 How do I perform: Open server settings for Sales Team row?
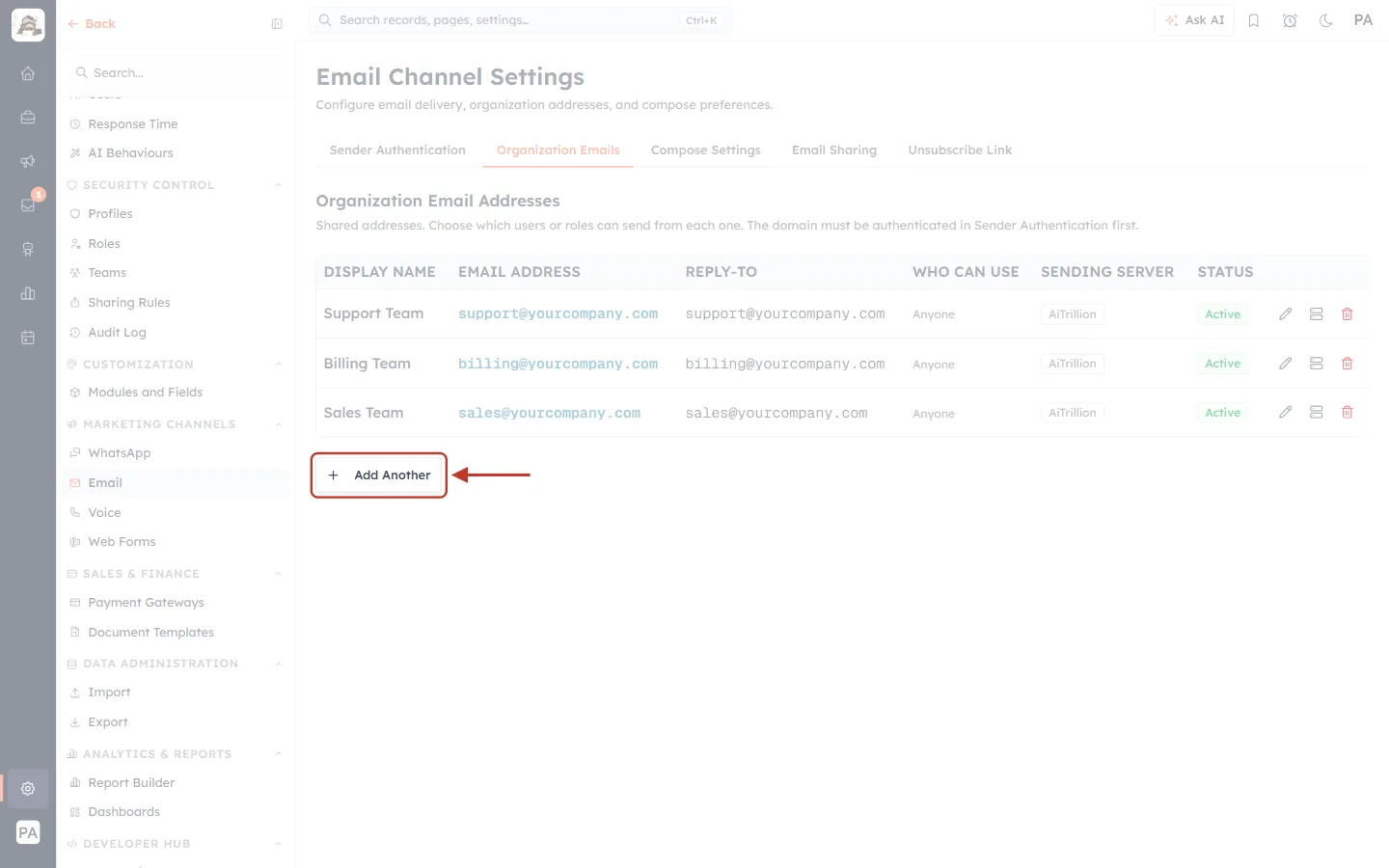click(1316, 413)
